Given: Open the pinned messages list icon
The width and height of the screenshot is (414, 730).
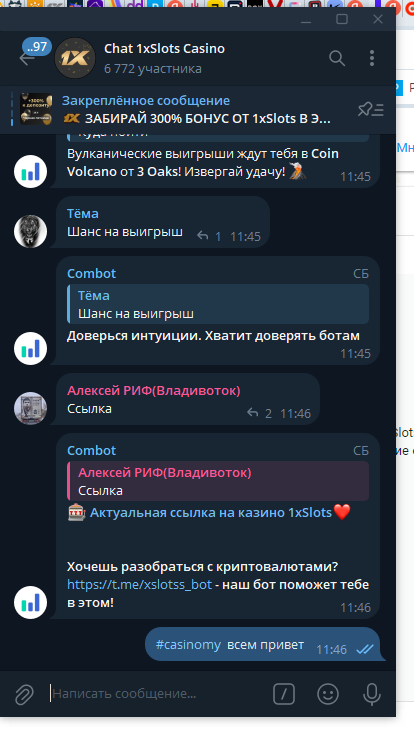Looking at the screenshot, I should pyautogui.click(x=371, y=109).
